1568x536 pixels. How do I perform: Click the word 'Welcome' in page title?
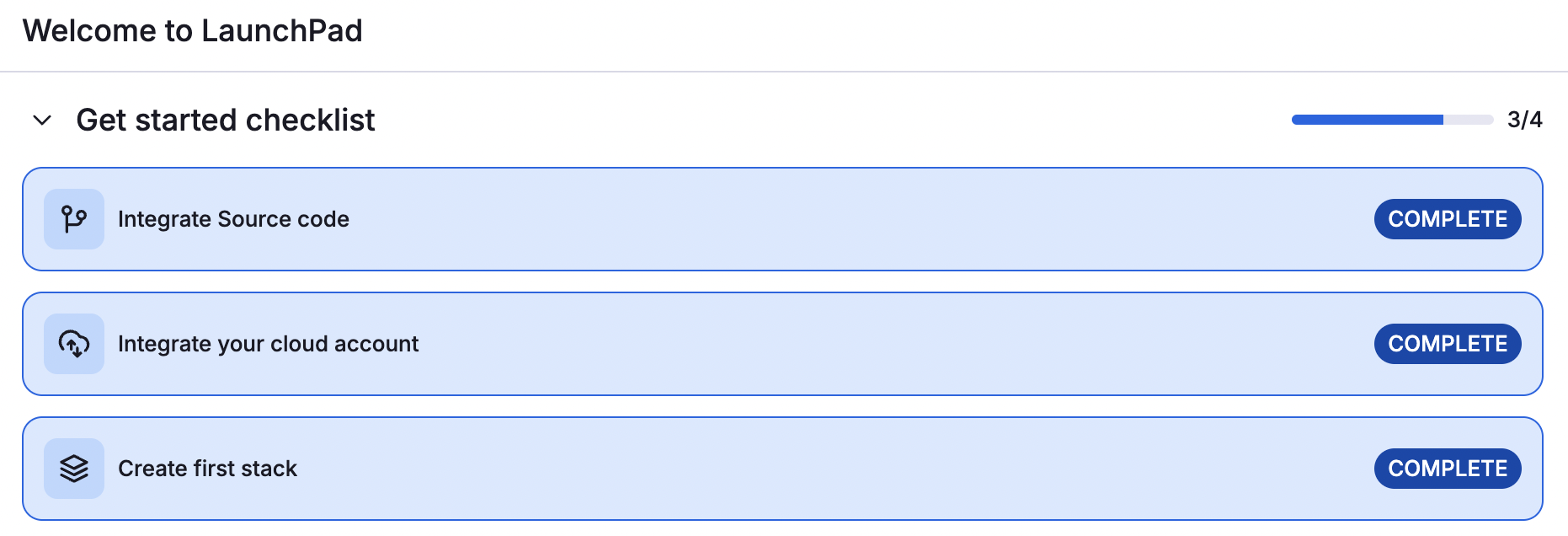(x=90, y=31)
